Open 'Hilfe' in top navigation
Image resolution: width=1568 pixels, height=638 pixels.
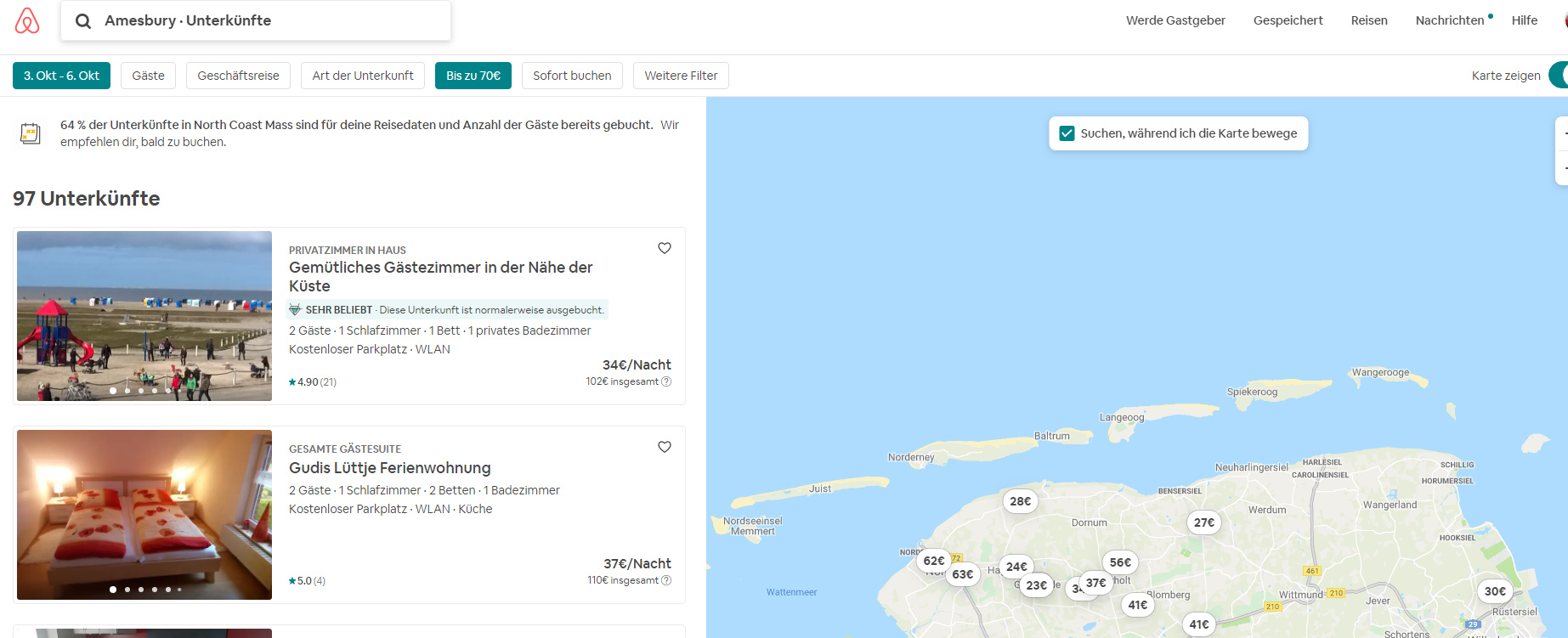[1525, 20]
